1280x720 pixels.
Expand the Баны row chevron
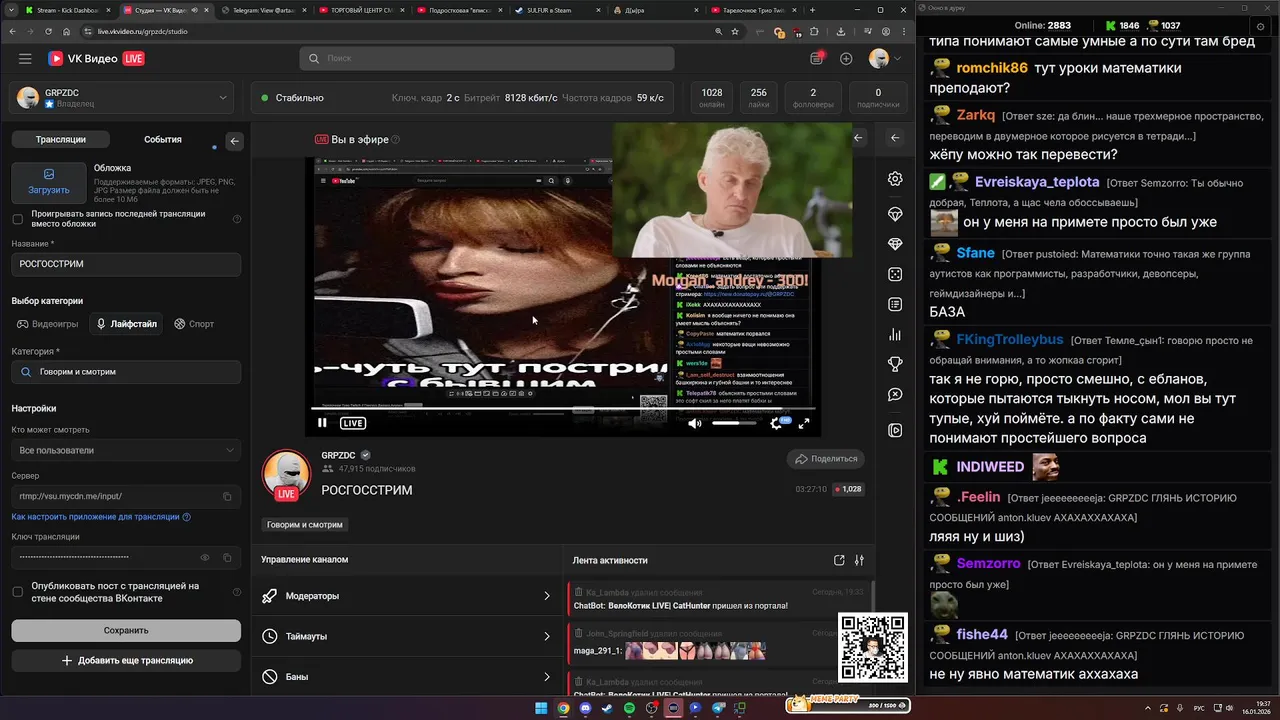pyautogui.click(x=546, y=677)
